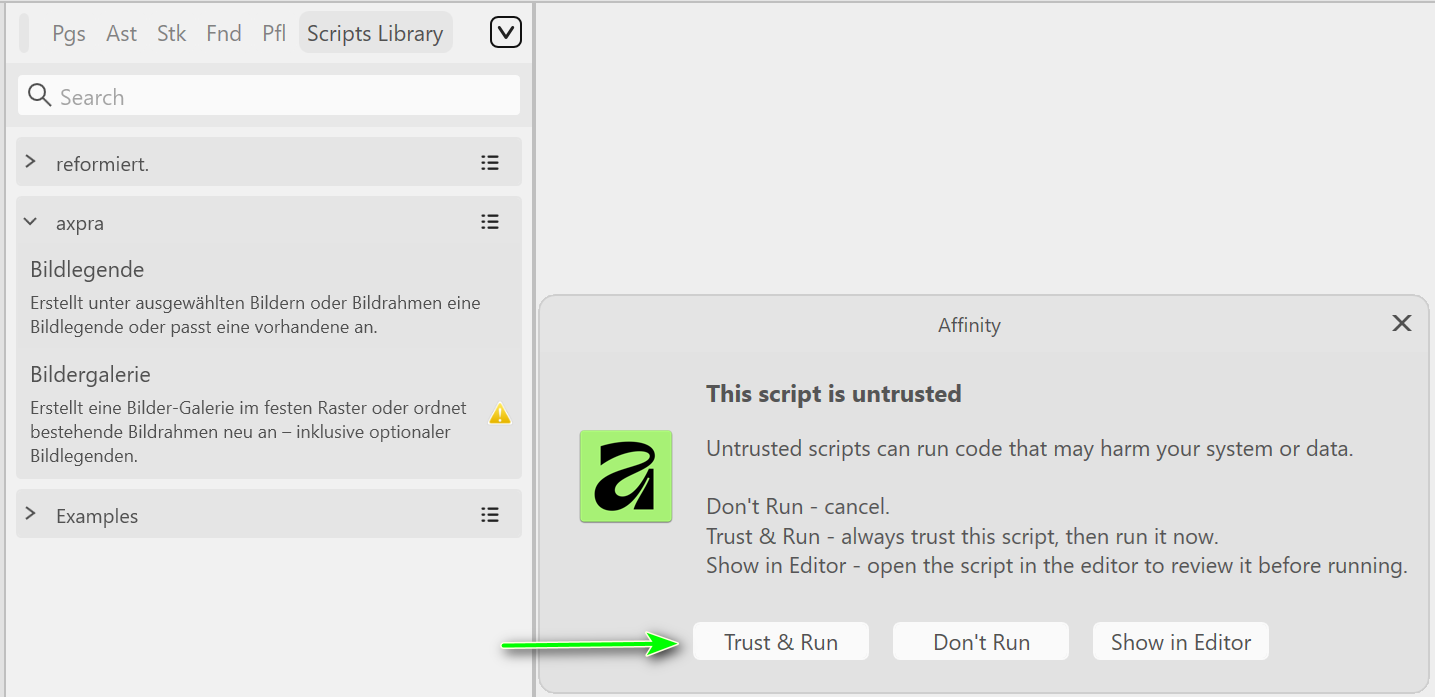Switch to the Ast tab
This screenshot has height=697, width=1435.
(x=122, y=33)
